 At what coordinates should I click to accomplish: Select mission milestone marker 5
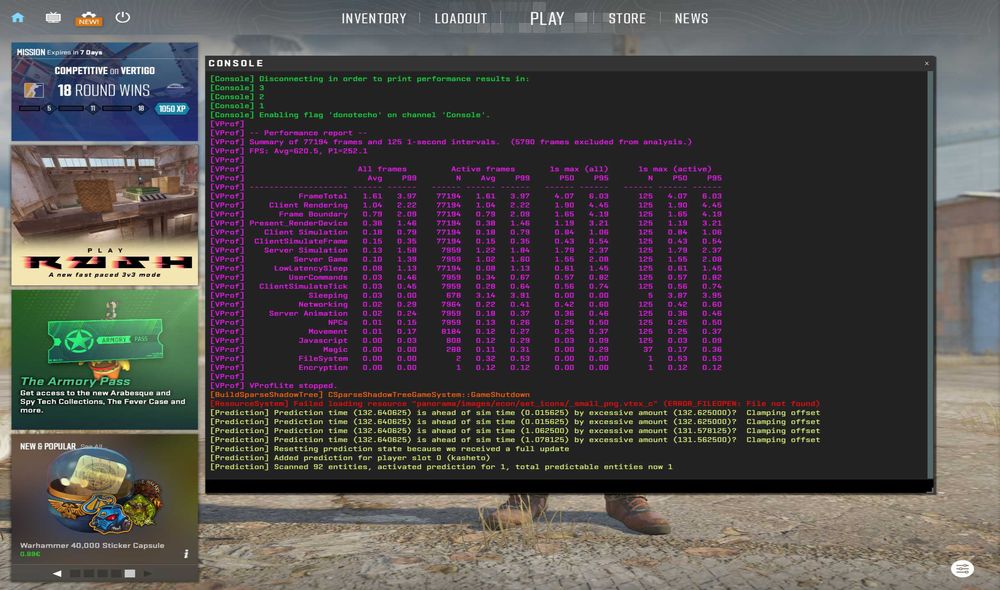click(49, 108)
